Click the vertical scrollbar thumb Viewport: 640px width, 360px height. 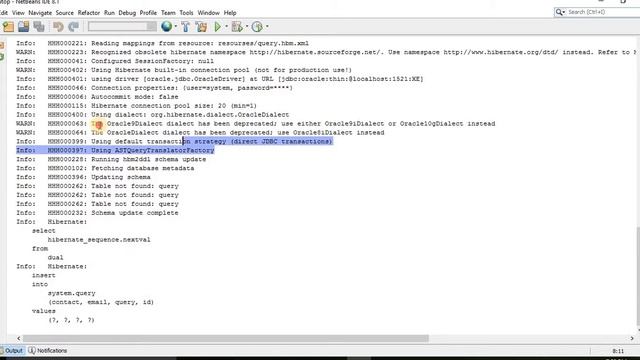pos(638,277)
